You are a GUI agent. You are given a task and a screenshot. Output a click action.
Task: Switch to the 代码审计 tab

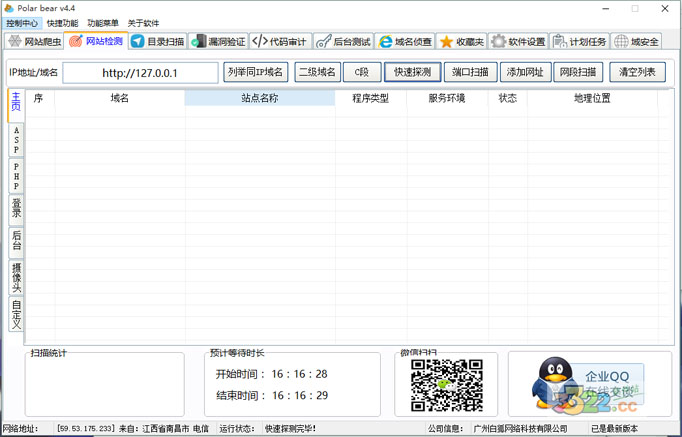281,42
